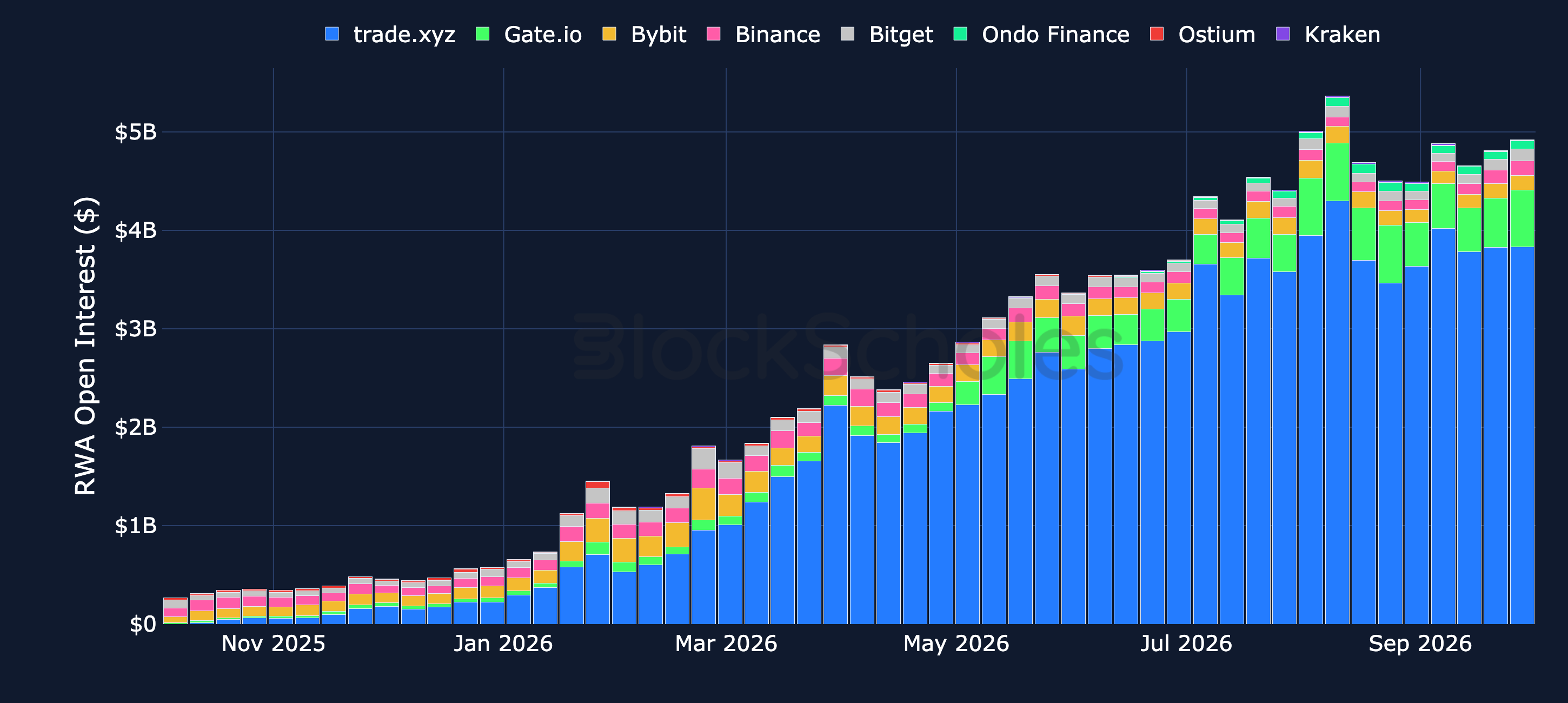The width and height of the screenshot is (1568, 703).
Task: Click the yellow Bybit legend swatch
Action: coord(609,34)
